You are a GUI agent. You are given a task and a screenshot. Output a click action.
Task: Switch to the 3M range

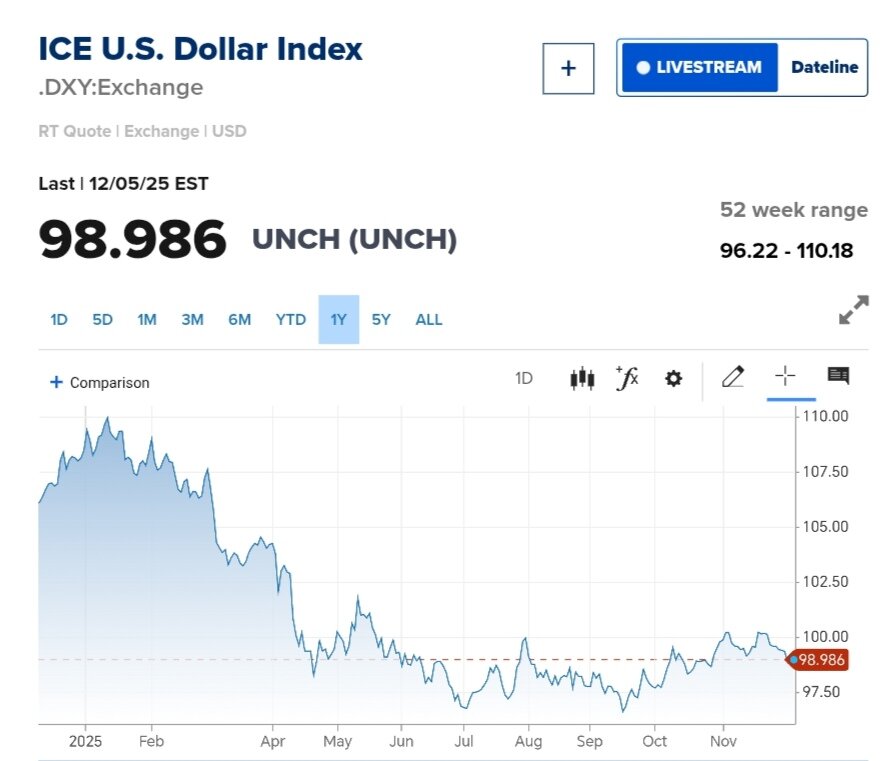click(192, 320)
